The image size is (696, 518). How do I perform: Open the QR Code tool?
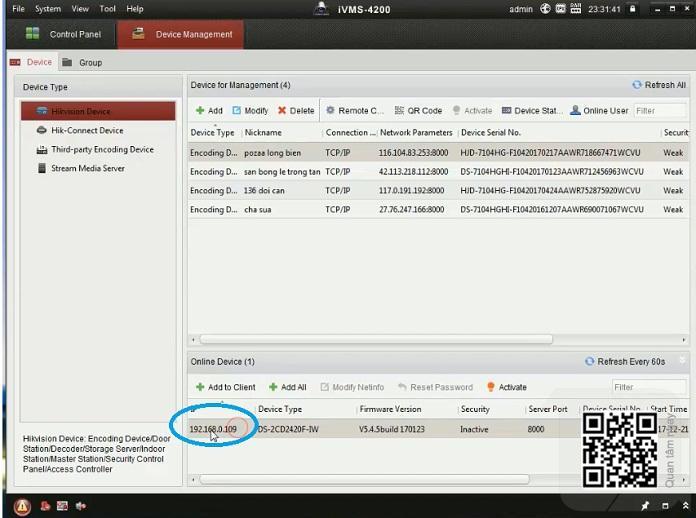click(418, 111)
